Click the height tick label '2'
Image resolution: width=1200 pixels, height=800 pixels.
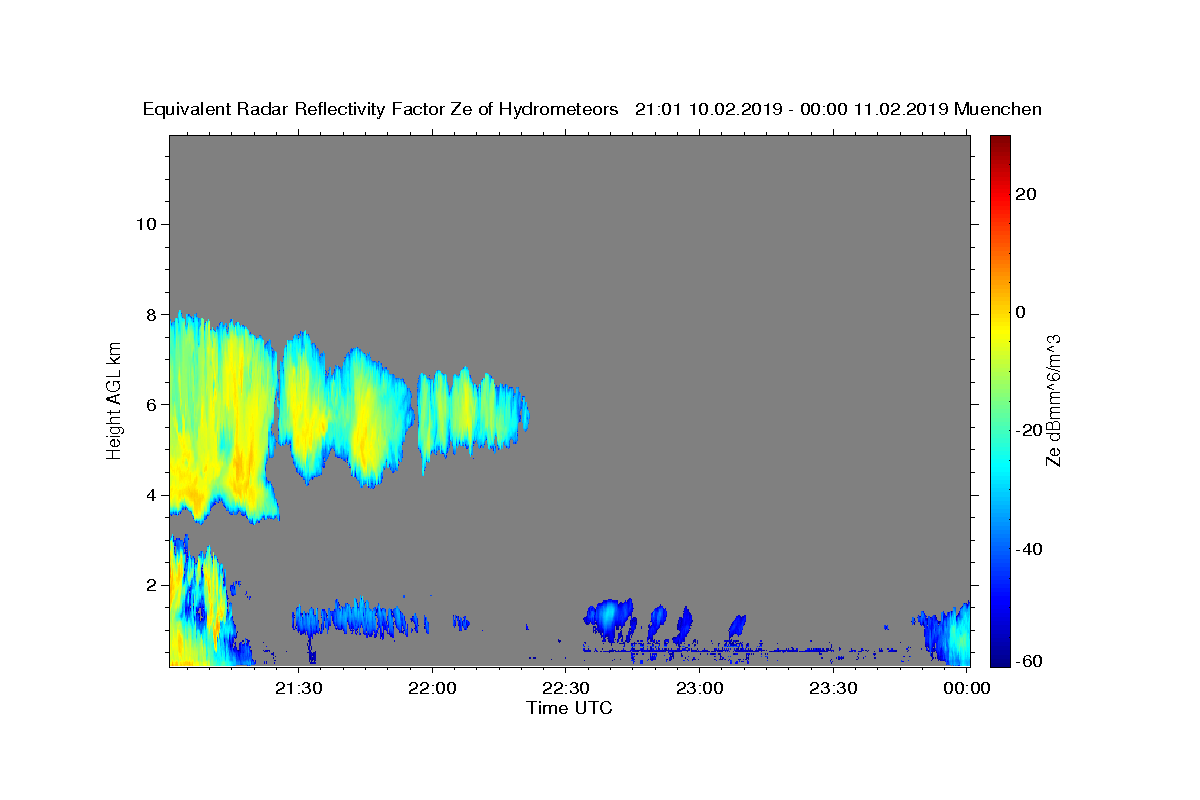151,585
